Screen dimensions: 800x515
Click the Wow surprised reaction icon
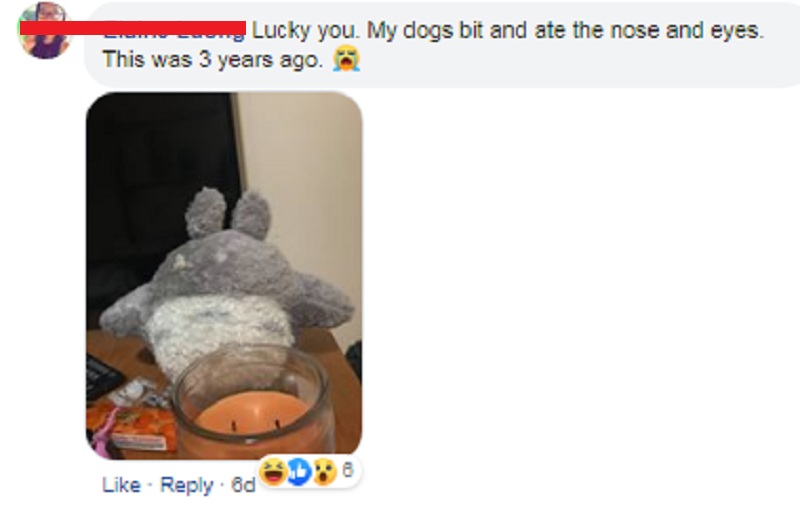(324, 471)
